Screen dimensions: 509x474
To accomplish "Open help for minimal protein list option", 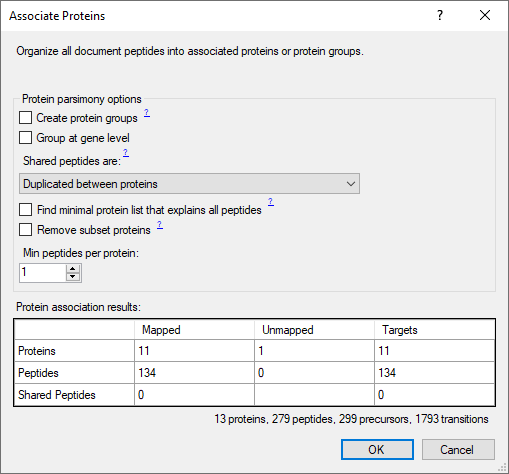I will tap(271, 202).
